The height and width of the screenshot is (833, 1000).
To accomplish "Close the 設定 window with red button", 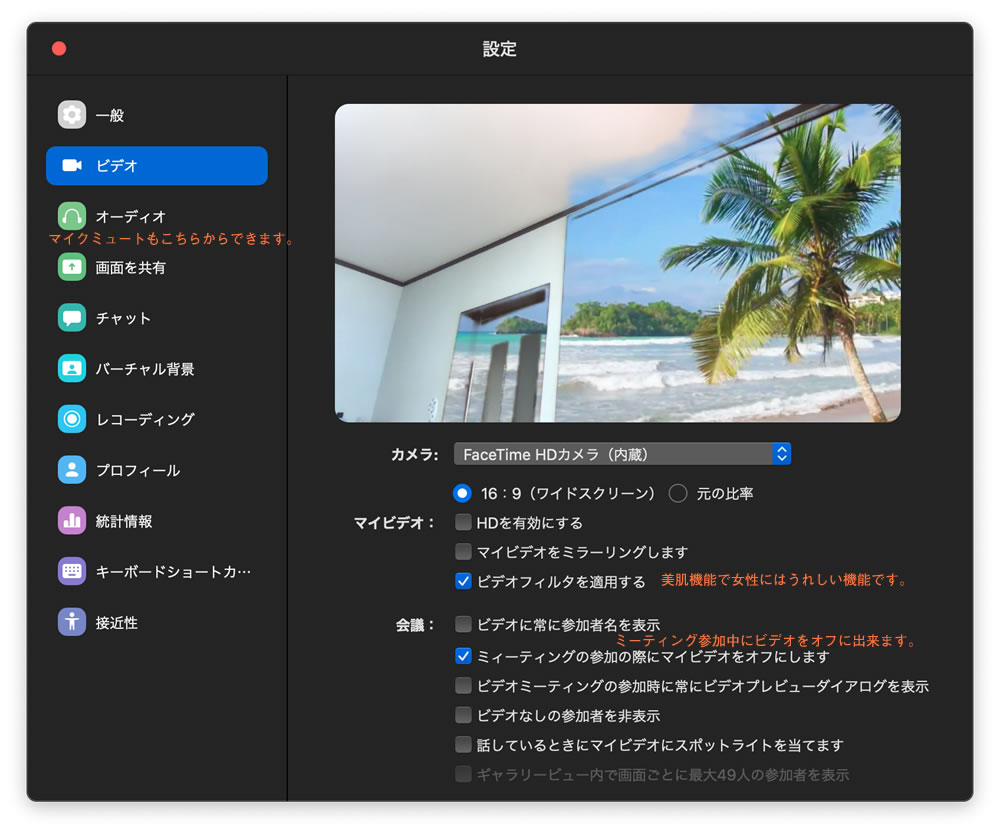I will (x=59, y=48).
